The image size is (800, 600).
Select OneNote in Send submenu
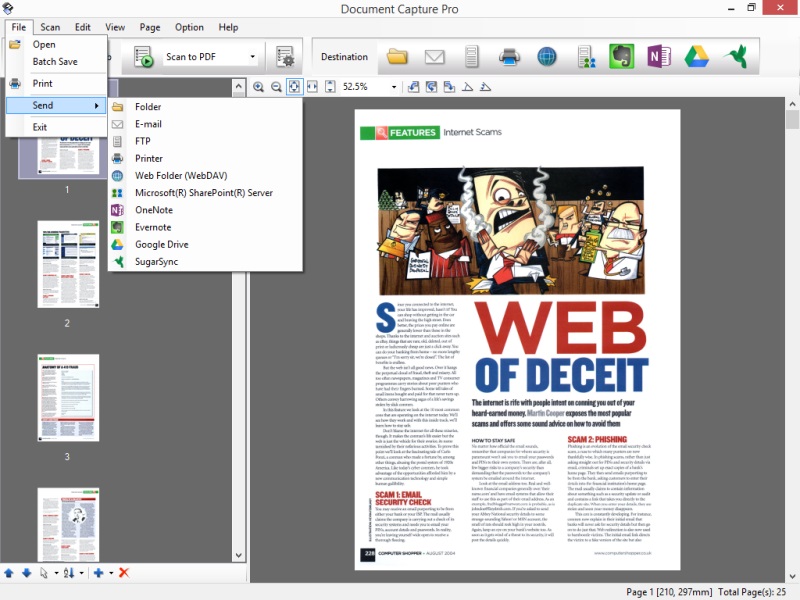coord(205,210)
